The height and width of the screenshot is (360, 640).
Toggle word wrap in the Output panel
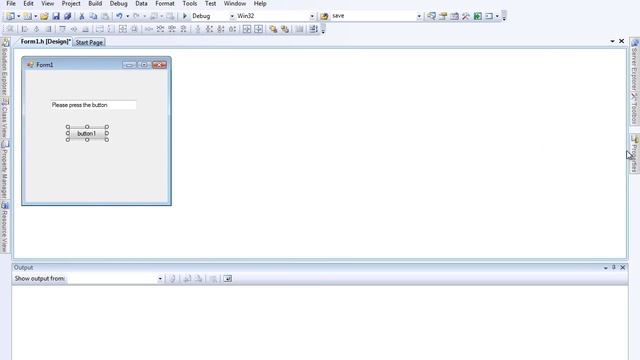(227, 279)
